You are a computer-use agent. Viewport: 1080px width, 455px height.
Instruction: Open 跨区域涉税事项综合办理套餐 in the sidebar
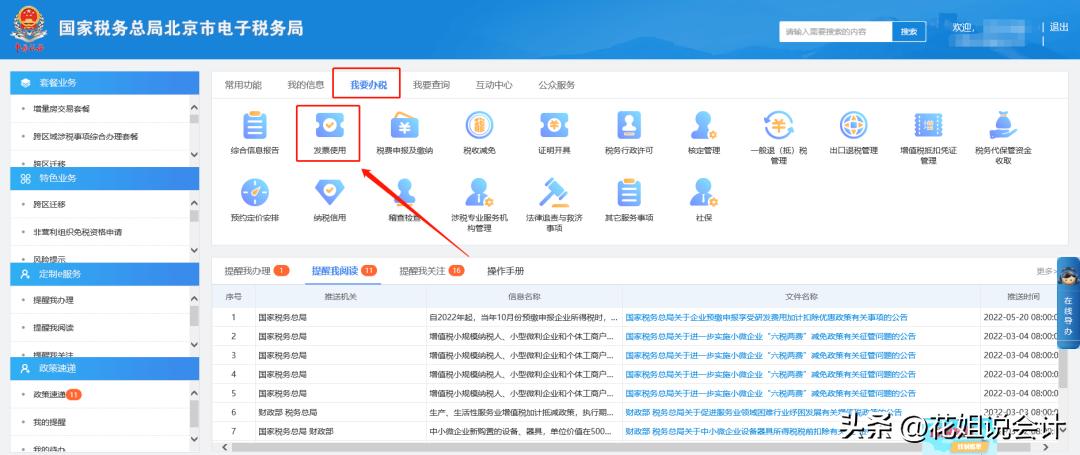(85, 136)
